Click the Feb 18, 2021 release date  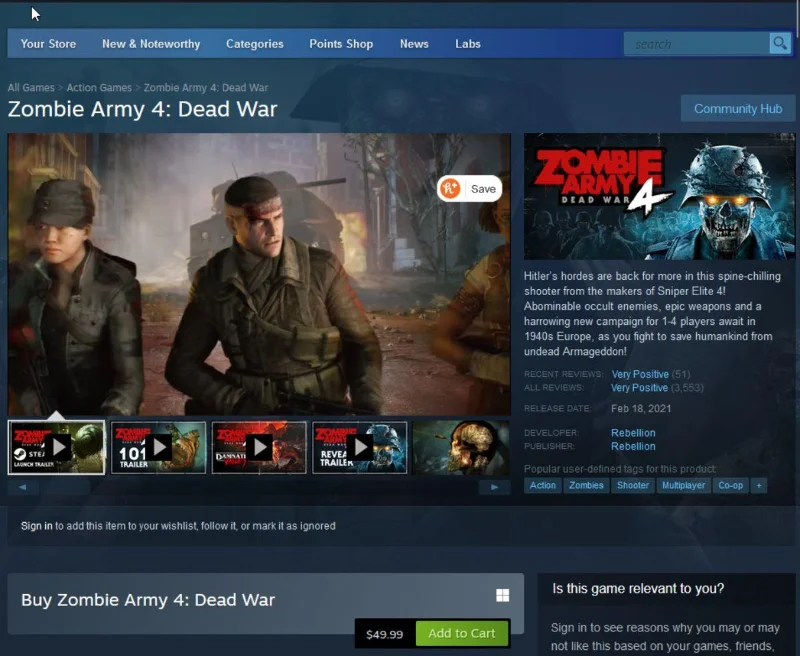pos(641,409)
